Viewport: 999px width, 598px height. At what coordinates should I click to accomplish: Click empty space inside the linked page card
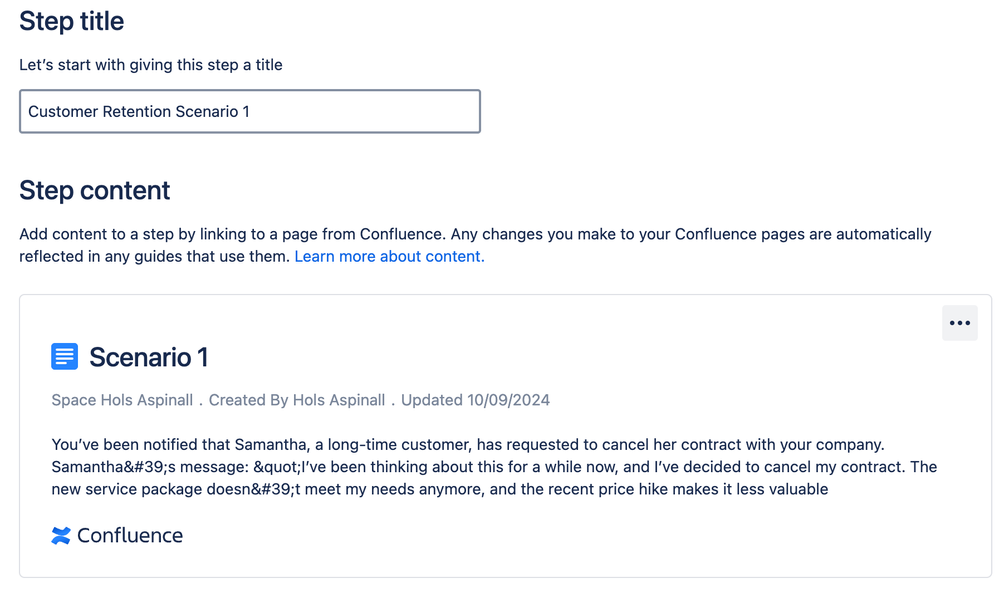tap(600, 540)
